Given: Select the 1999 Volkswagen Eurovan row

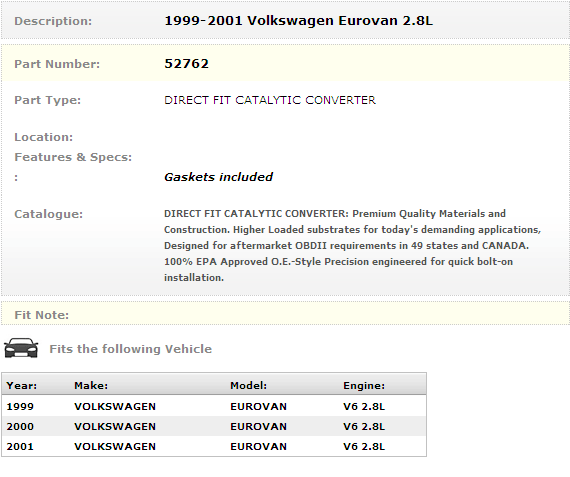Looking at the screenshot, I should (x=214, y=406).
